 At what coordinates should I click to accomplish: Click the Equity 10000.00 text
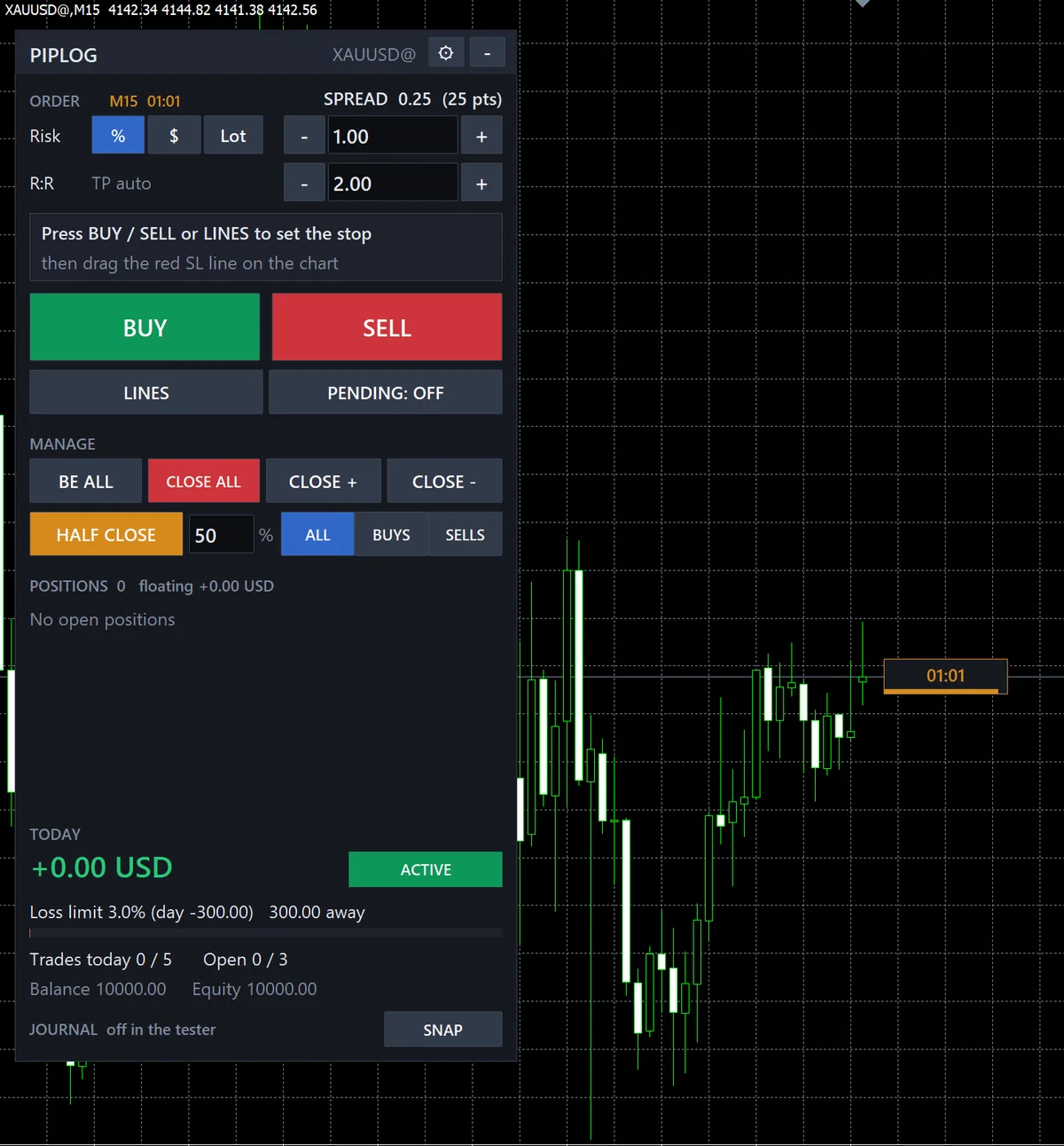254,989
